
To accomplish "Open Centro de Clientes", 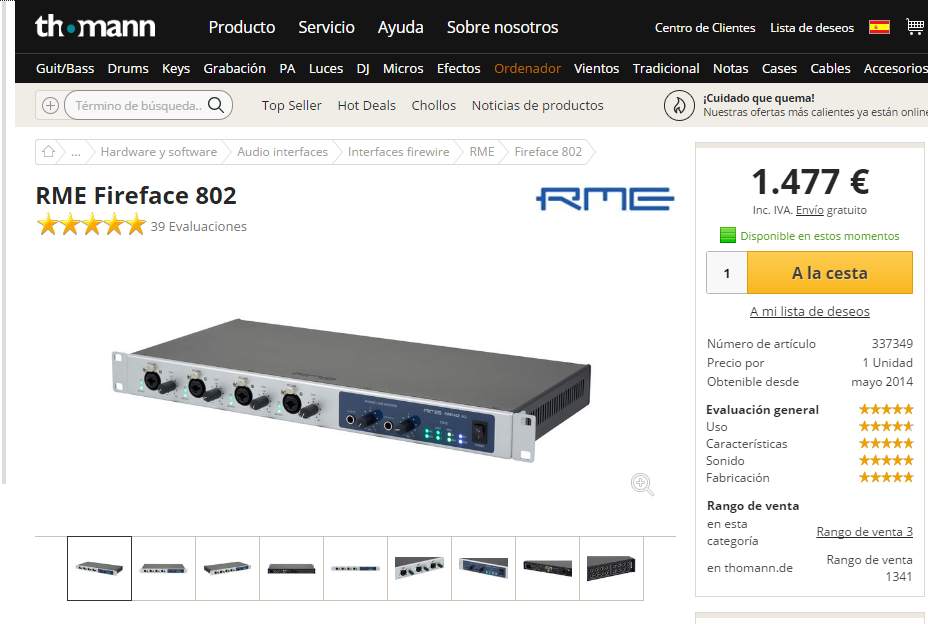I will 704,28.
